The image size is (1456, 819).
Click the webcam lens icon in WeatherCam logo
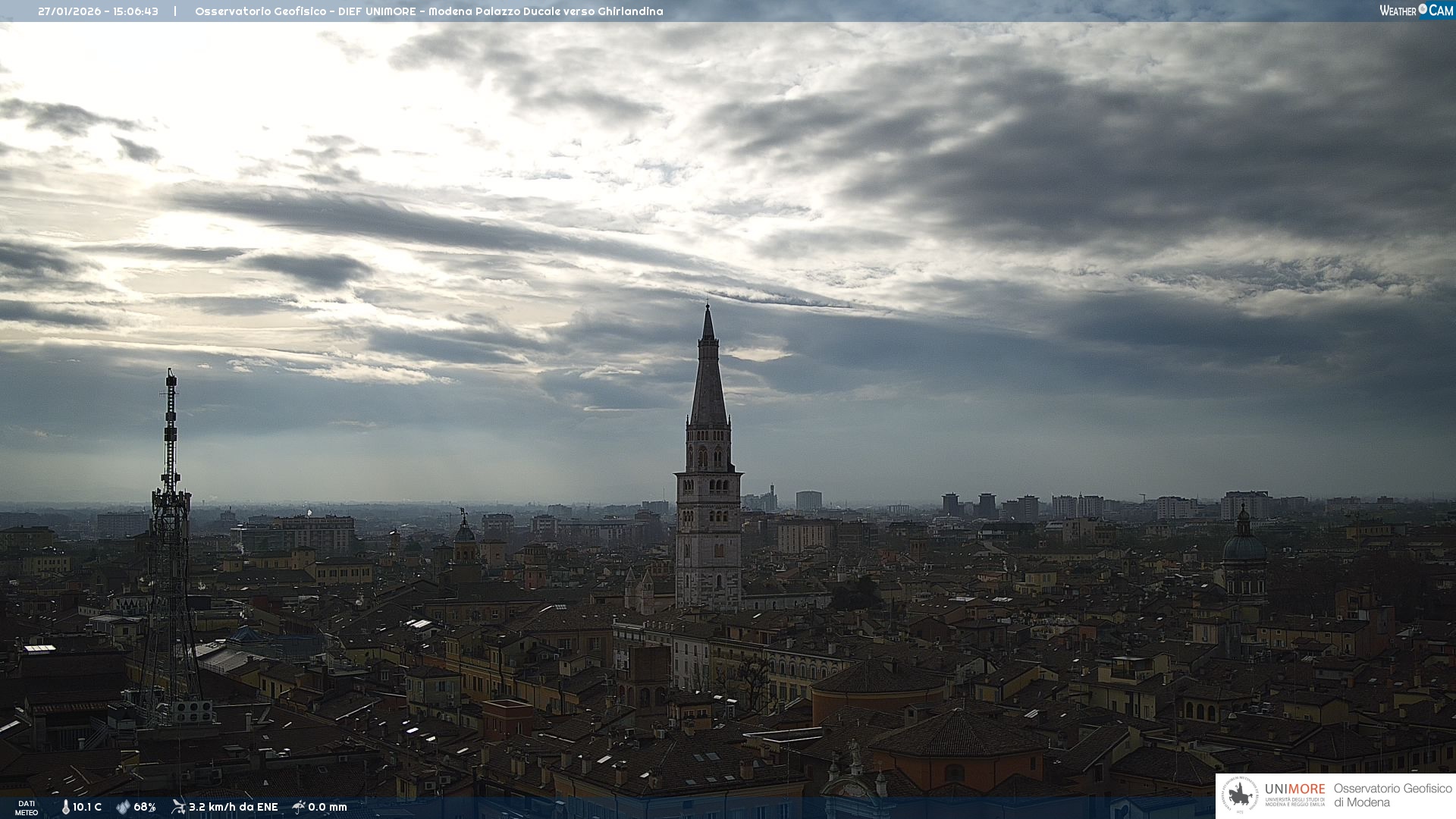coord(1423,9)
